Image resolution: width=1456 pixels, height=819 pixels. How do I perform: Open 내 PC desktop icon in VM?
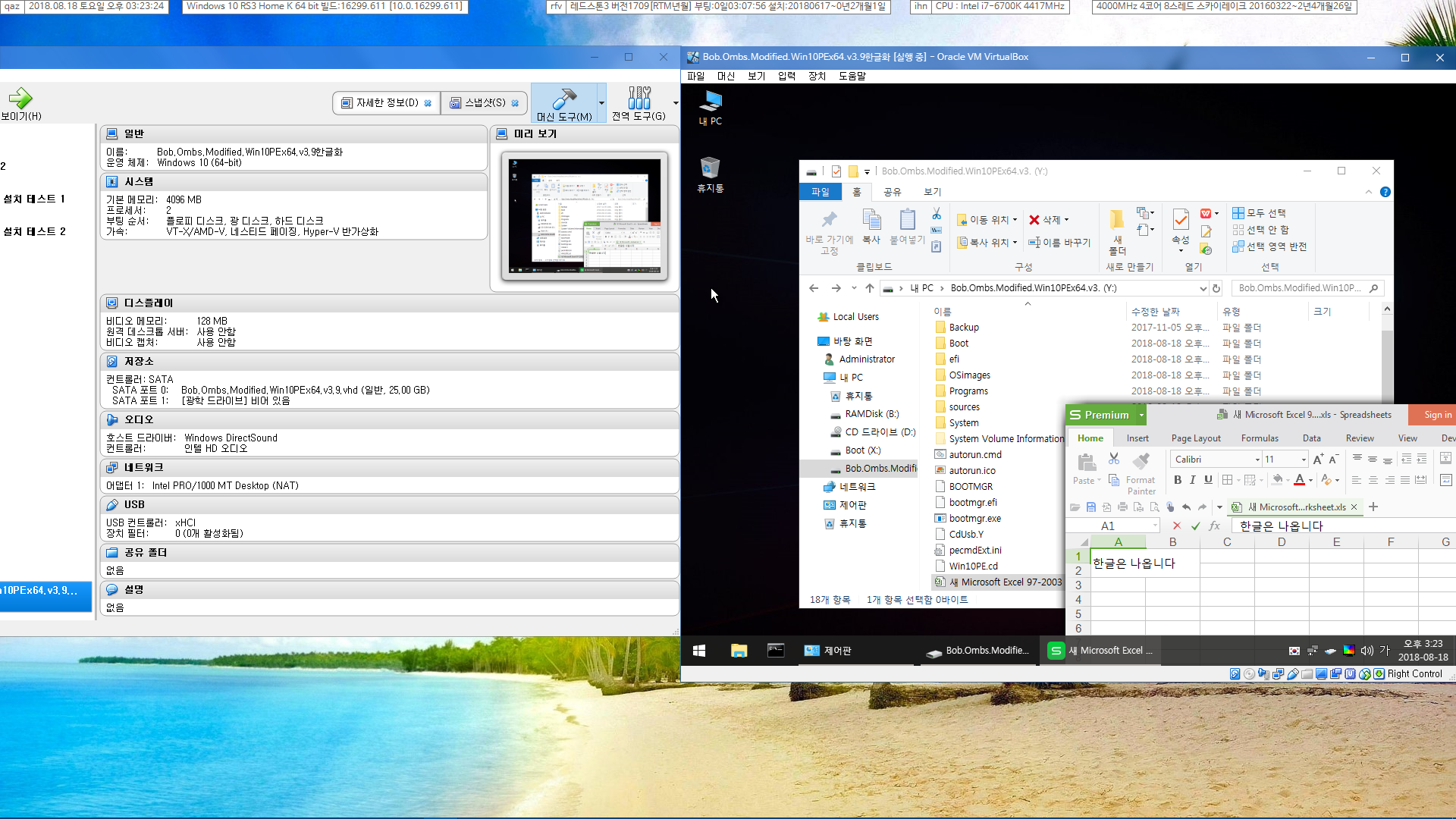[x=711, y=108]
